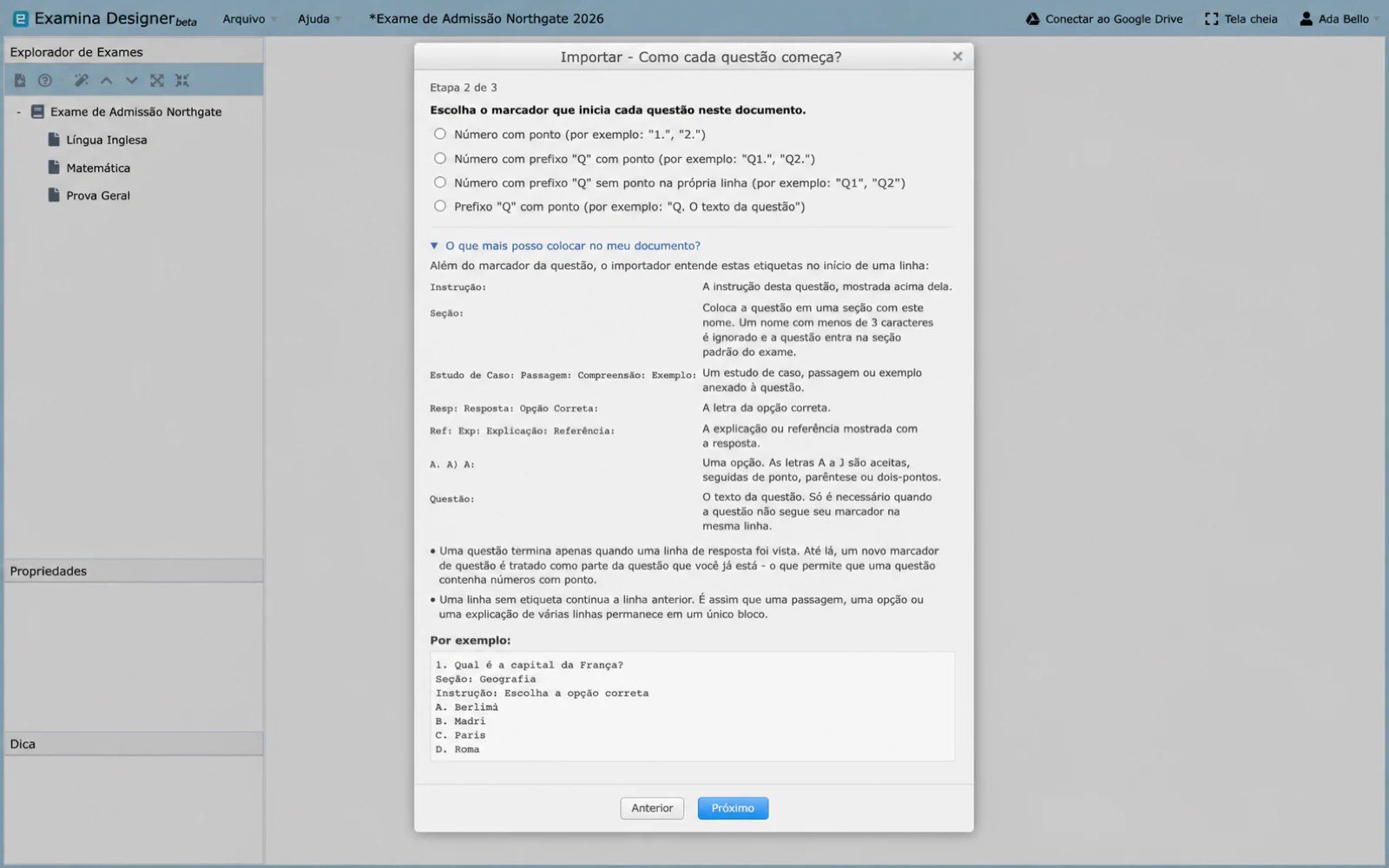
Task: Click the Examina Designer logo icon
Action: click(20, 18)
